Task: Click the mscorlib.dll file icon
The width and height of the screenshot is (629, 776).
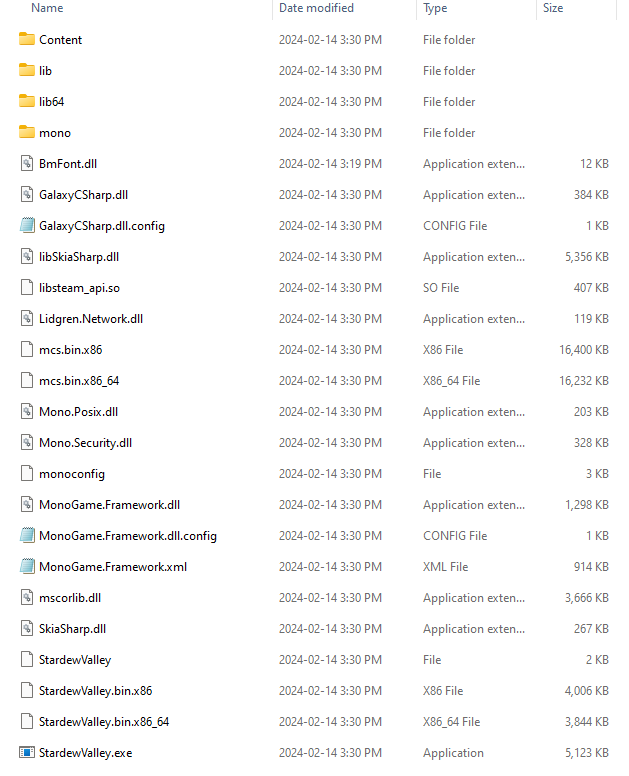Action: pyautogui.click(x=27, y=597)
